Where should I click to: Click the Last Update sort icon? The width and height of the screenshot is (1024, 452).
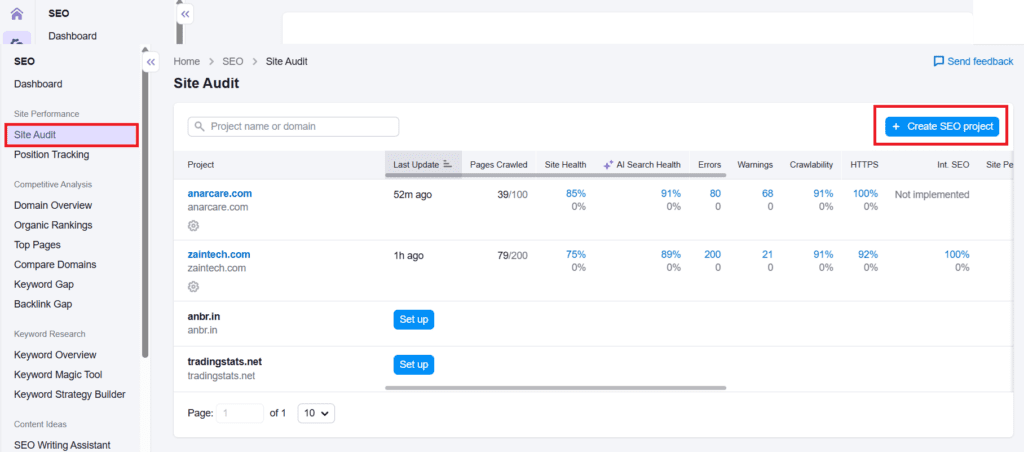(x=448, y=164)
